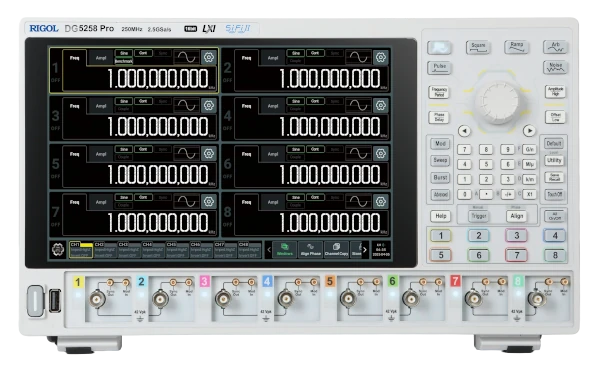Image resolution: width=600 pixels, height=371 pixels.
Task: Tap channel 1 frequency value 1.000,000,000
Action: tap(158, 79)
